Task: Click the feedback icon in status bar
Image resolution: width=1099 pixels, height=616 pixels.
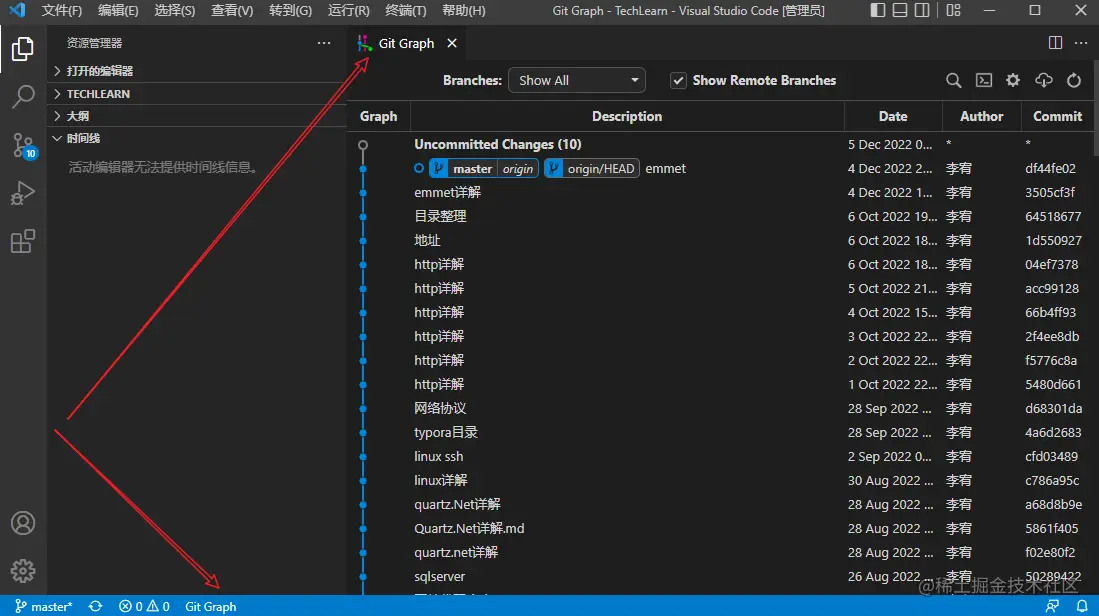Action: tap(1052, 606)
